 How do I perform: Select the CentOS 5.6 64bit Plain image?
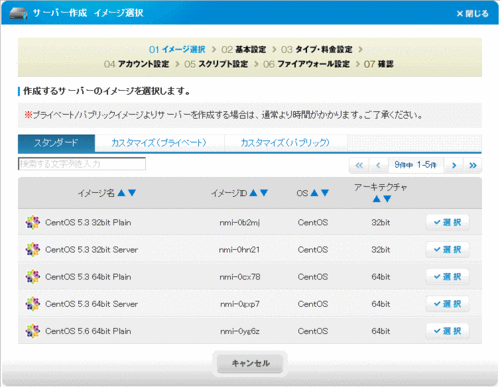pyautogui.click(x=448, y=331)
